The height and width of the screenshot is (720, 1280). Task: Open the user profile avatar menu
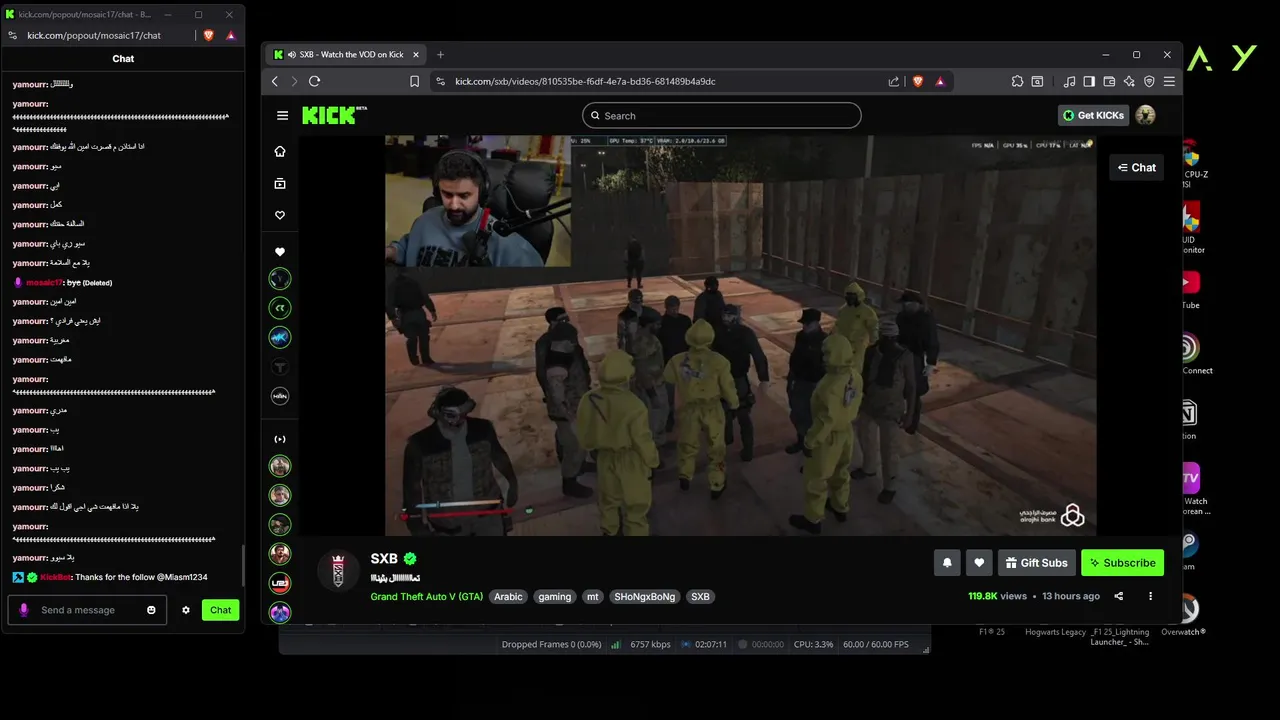pos(1146,115)
